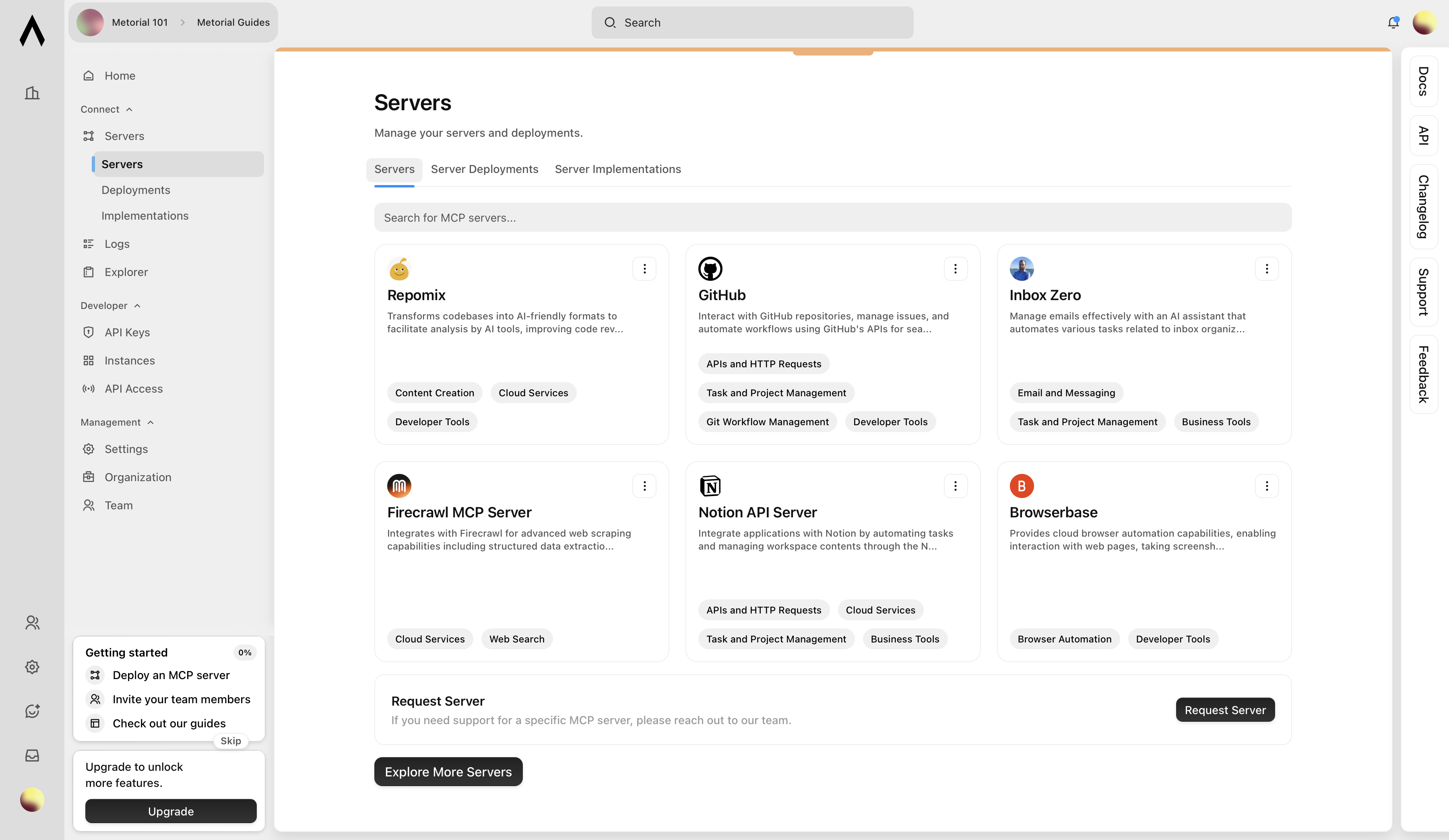Screen dimensions: 1449x840
Task: Click the Notion API Server logo
Action: pyautogui.click(x=710, y=486)
